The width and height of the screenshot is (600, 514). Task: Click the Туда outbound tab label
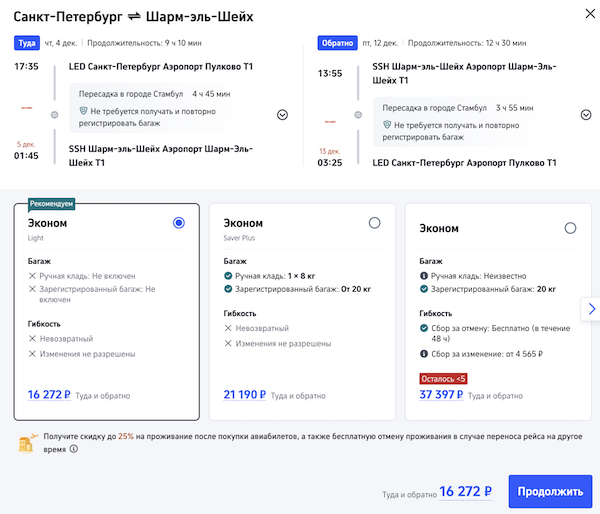click(27, 43)
